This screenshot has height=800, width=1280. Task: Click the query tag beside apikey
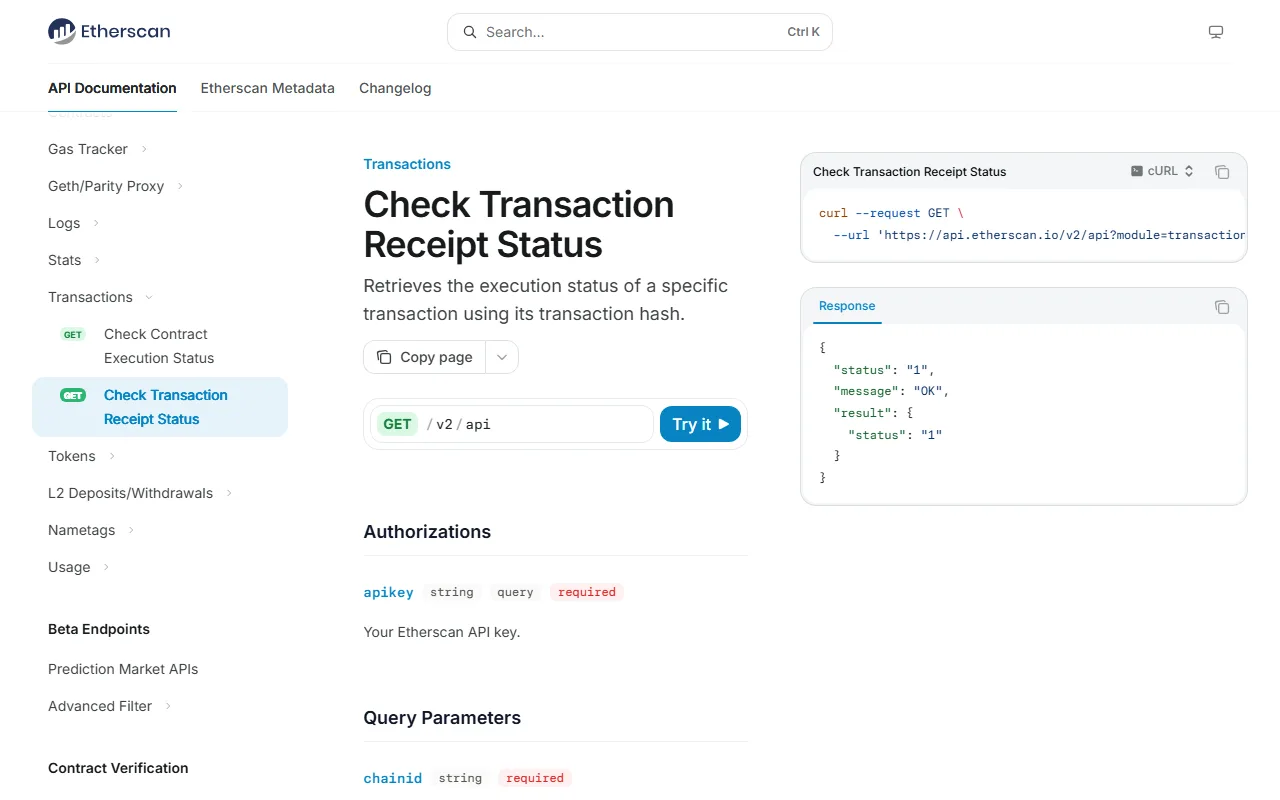coord(515,592)
